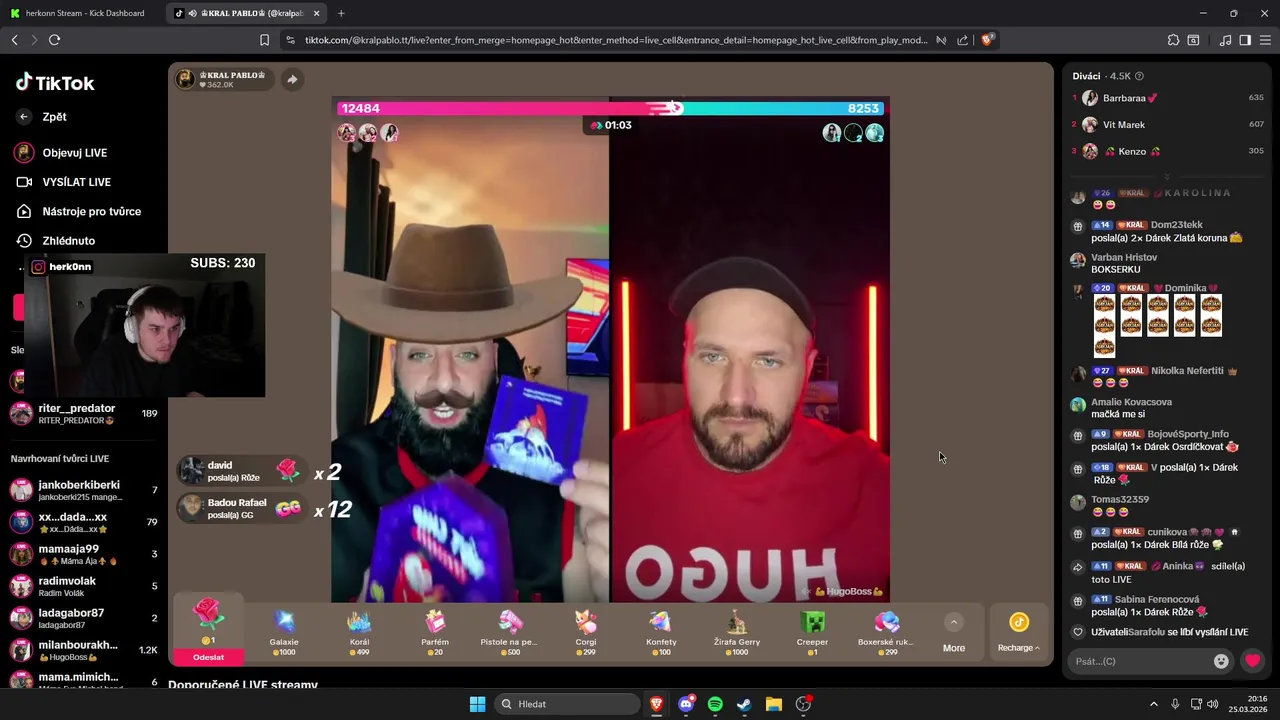The height and width of the screenshot is (720, 1280).
Task: Open Windows Start menu
Action: 477,704
